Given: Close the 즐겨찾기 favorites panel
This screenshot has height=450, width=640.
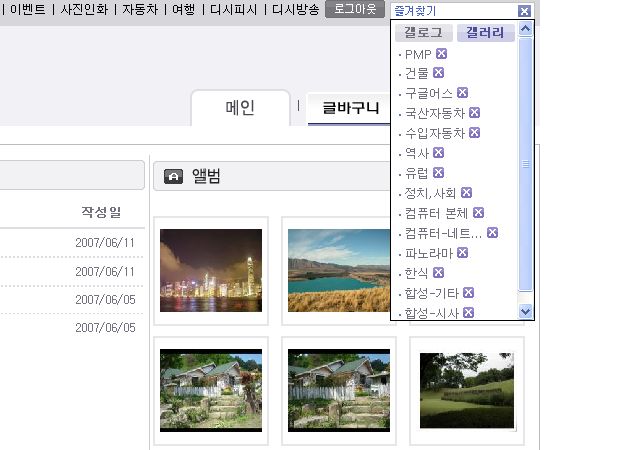Looking at the screenshot, I should tap(524, 11).
